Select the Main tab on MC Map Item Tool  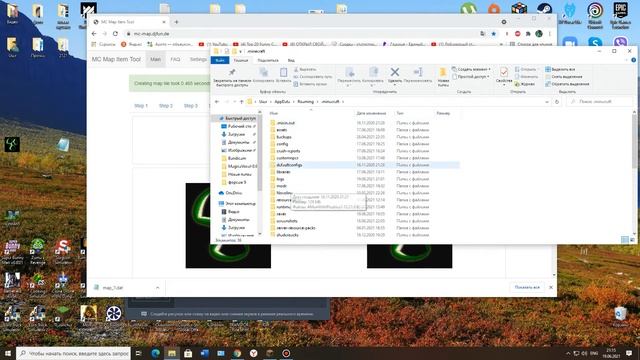pyautogui.click(x=156, y=60)
